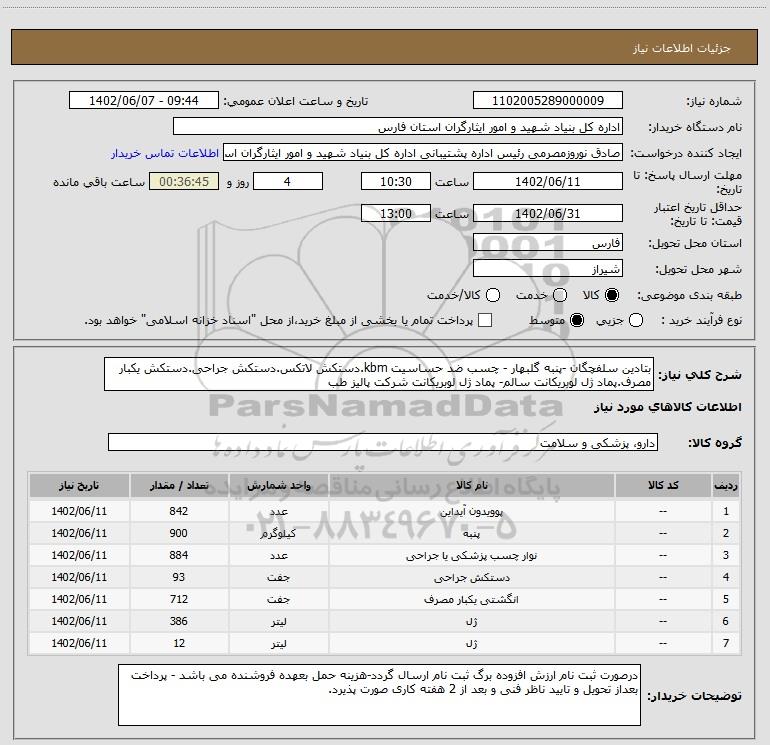This screenshot has height=745, width=770.
Task: Click the واحد شمارش column header
Action: point(278,485)
